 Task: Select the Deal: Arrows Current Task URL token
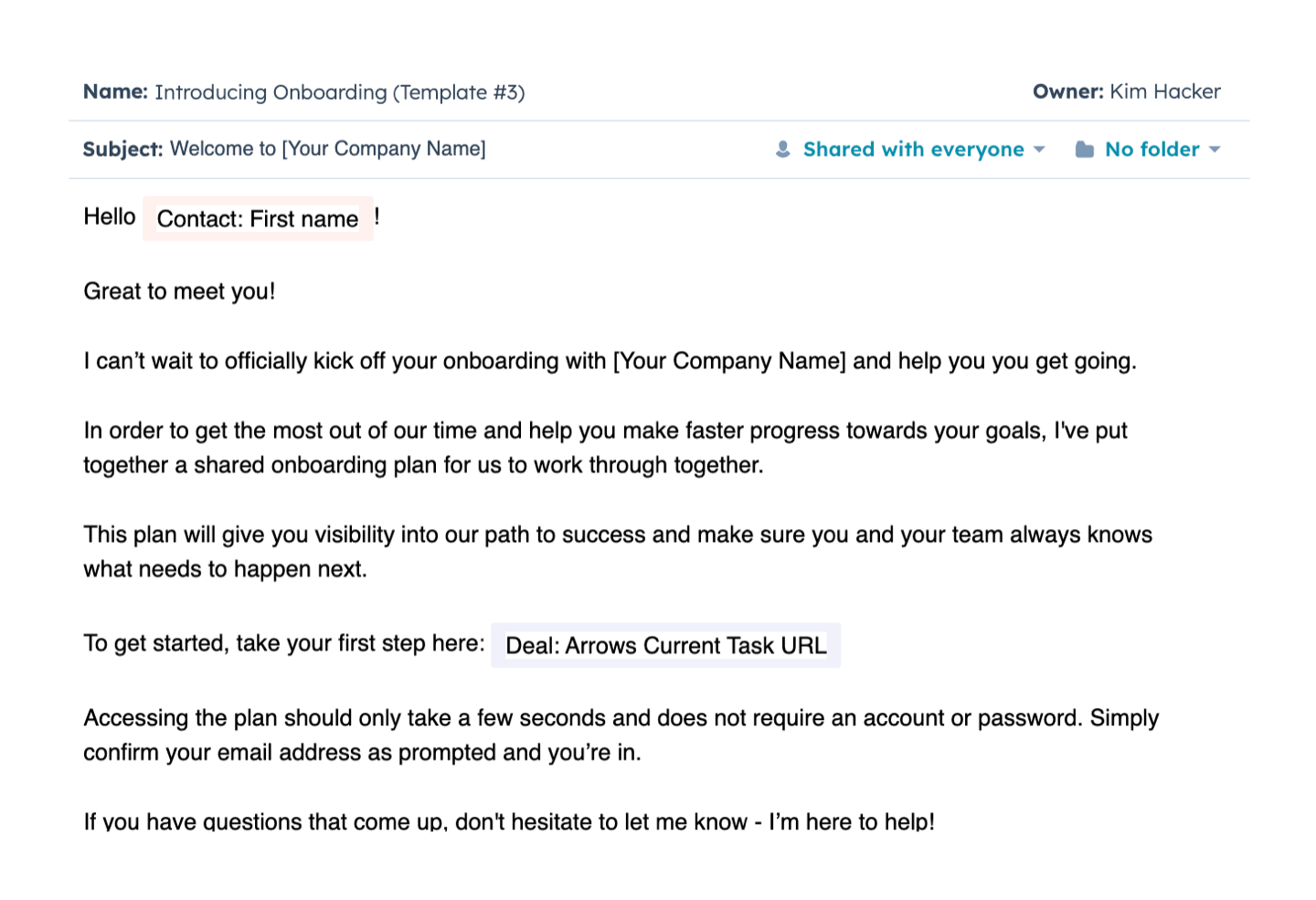point(665,645)
